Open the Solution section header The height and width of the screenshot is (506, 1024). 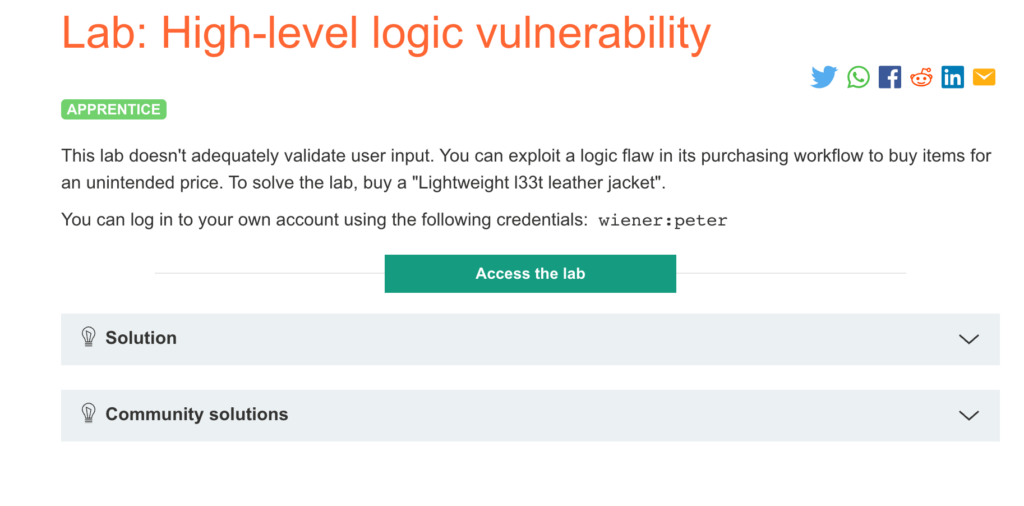pos(530,339)
